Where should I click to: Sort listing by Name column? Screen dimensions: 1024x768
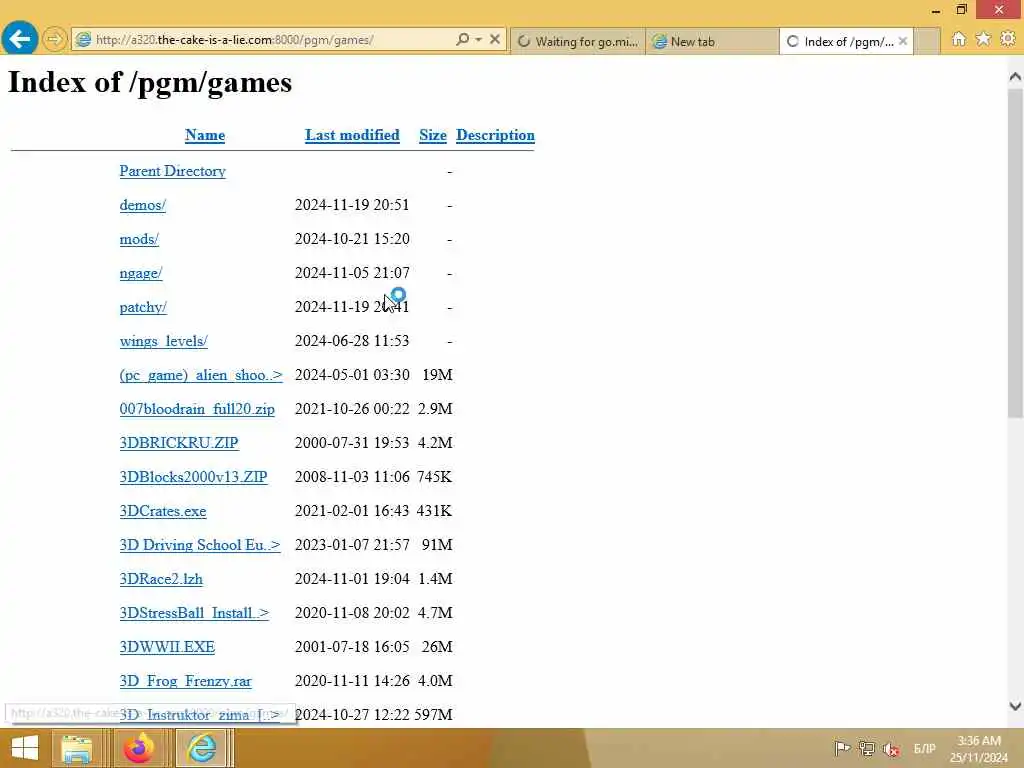point(205,135)
